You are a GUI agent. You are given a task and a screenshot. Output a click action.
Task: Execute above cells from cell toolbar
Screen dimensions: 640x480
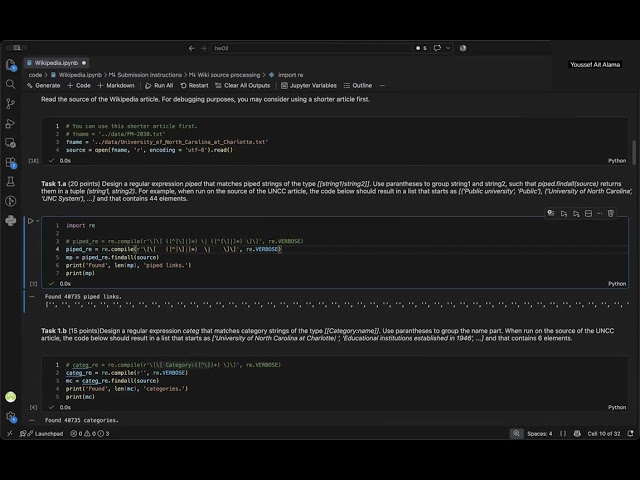tap(564, 213)
